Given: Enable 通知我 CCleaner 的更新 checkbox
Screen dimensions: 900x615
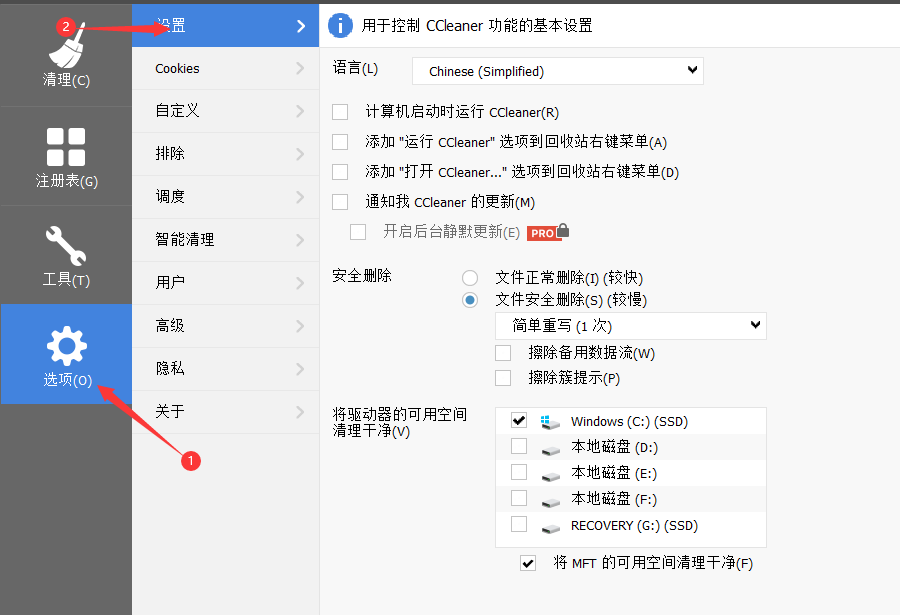Looking at the screenshot, I should coord(340,202).
